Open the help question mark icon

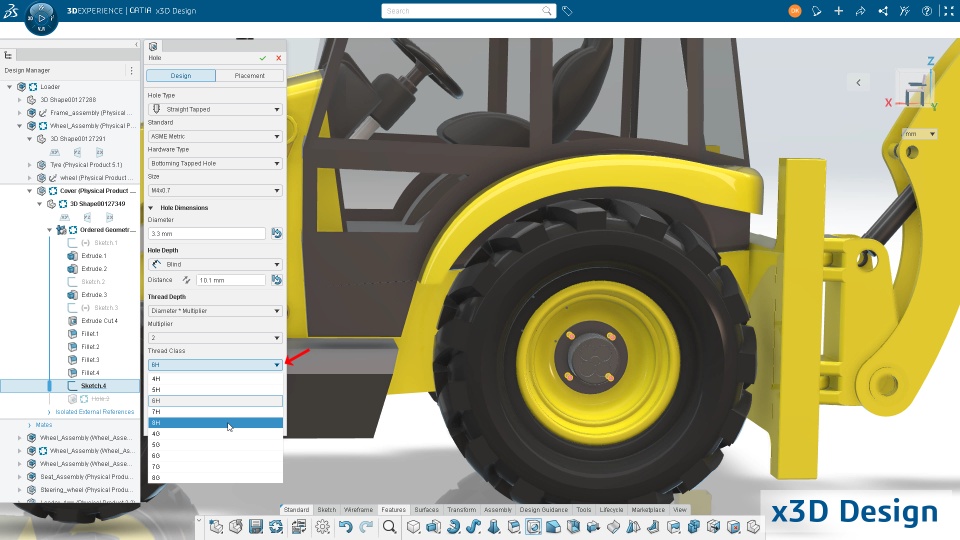927,11
